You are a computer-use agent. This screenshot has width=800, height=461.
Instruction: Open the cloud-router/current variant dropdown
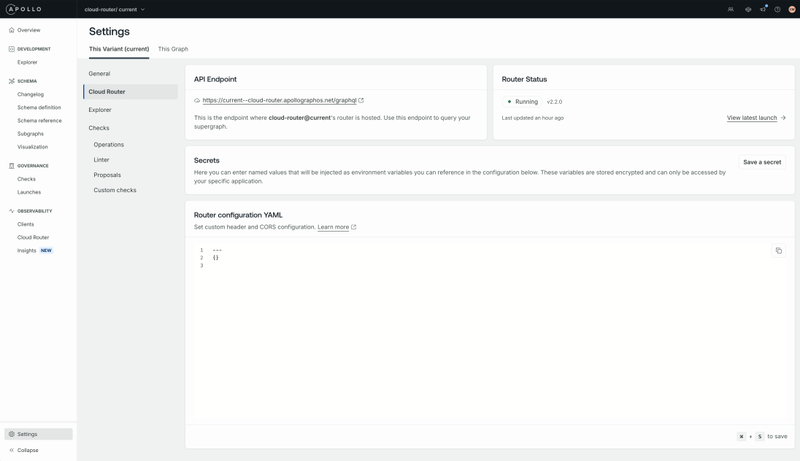tap(115, 9)
